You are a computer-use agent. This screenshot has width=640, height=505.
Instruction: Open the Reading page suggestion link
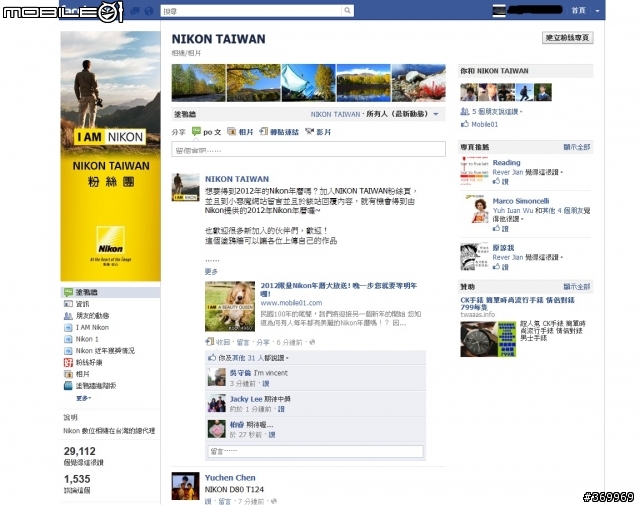(506, 162)
